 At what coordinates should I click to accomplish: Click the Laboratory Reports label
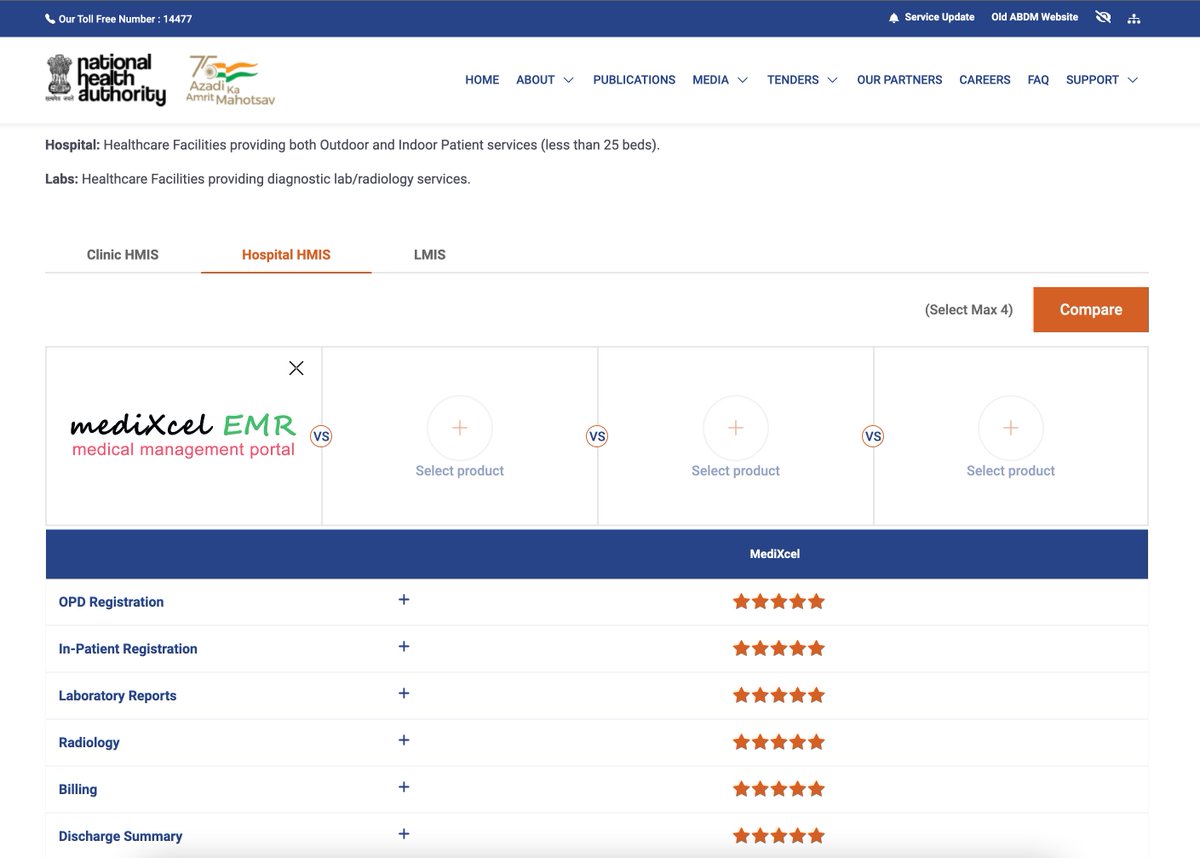coord(118,696)
